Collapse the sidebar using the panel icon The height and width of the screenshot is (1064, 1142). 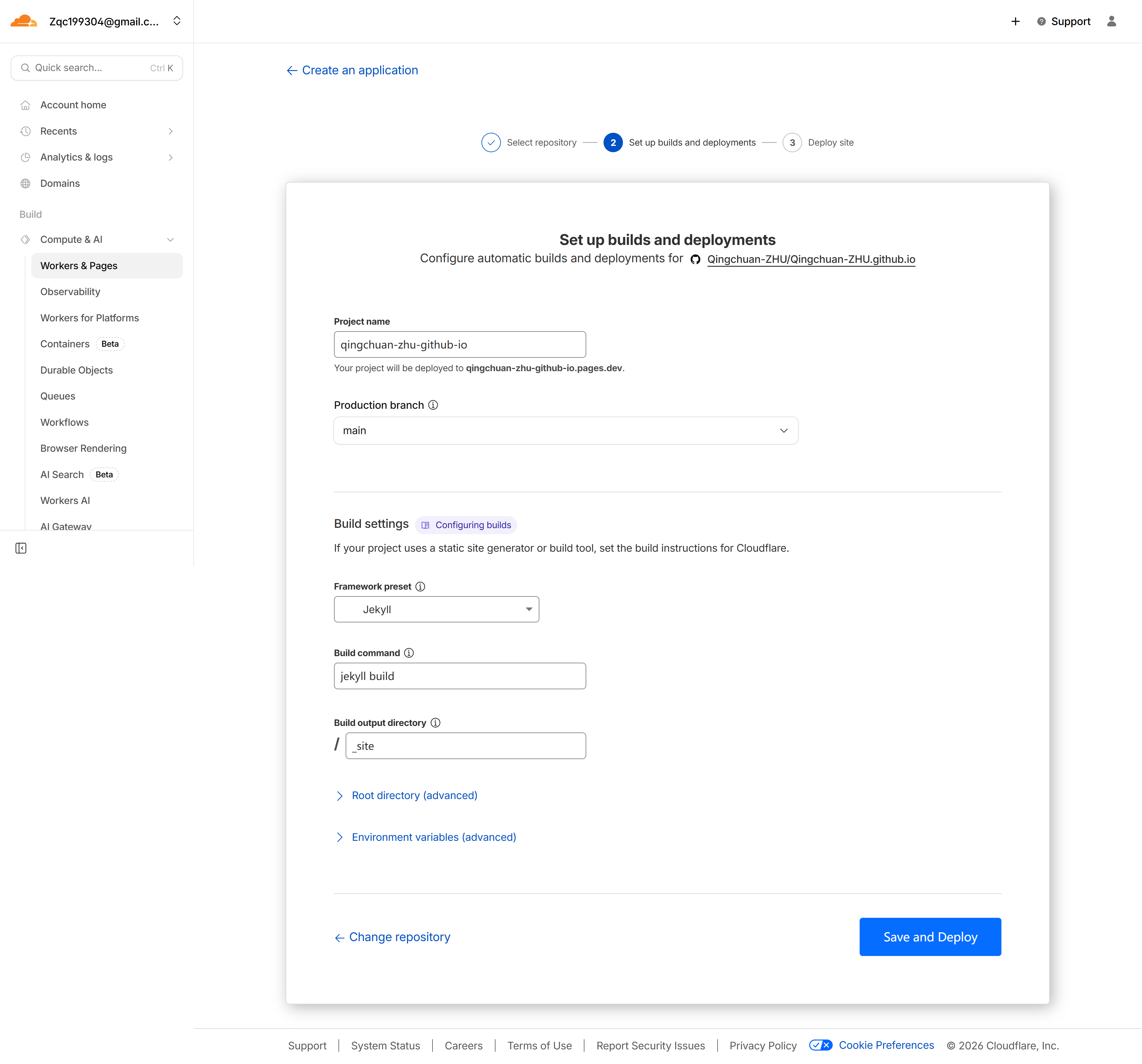pyautogui.click(x=21, y=548)
